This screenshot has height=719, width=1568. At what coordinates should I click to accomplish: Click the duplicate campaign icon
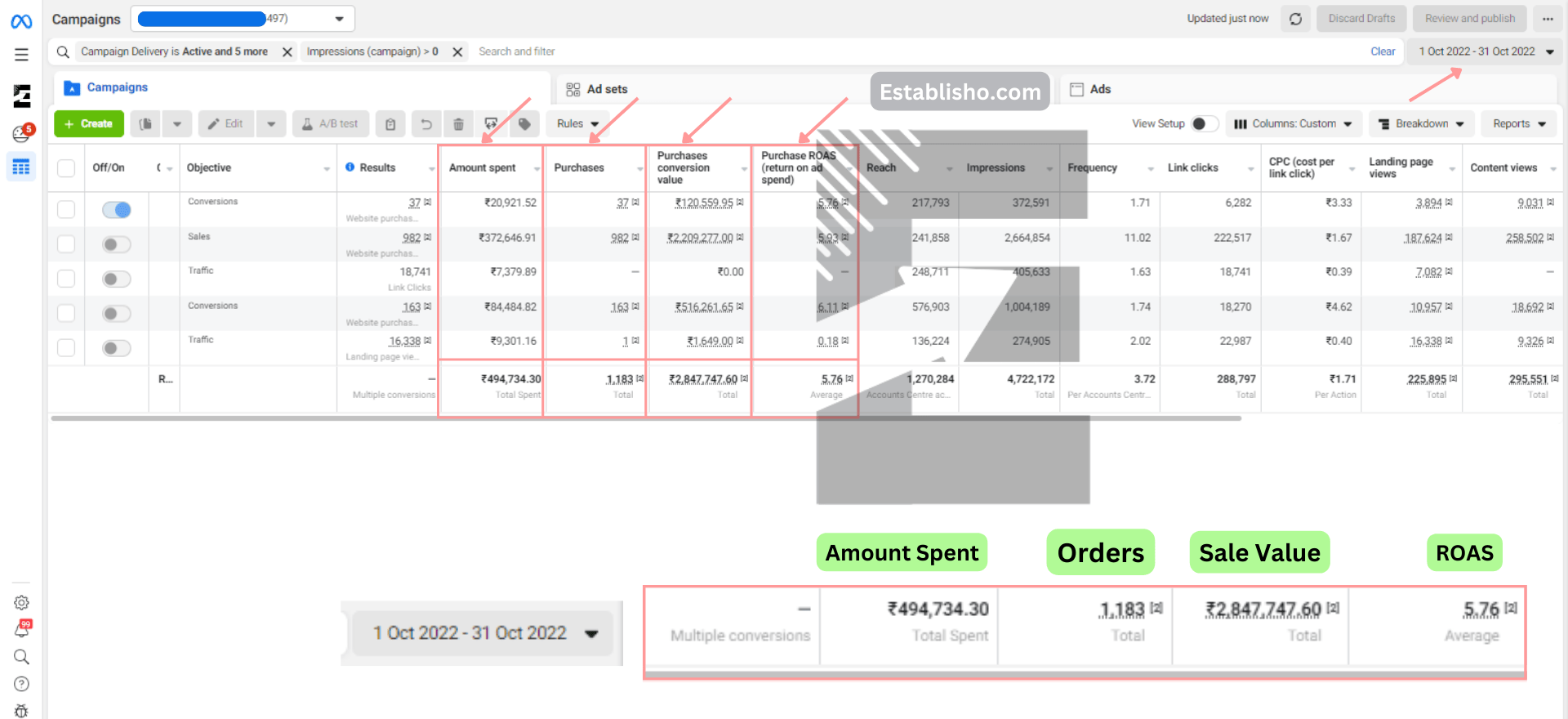click(145, 124)
